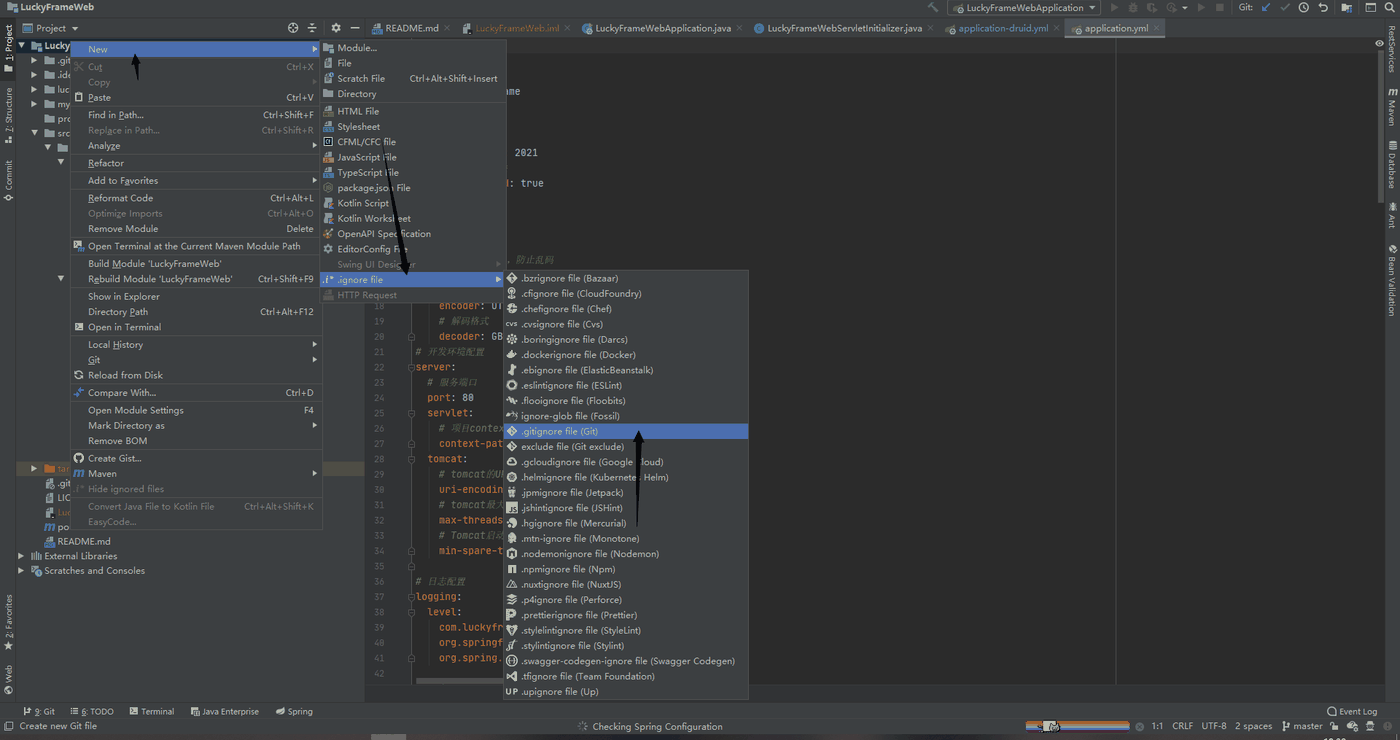Screen dimensions: 1400x740
Task: Choose .dockerignore file (Docker) option
Action: coord(626,355)
